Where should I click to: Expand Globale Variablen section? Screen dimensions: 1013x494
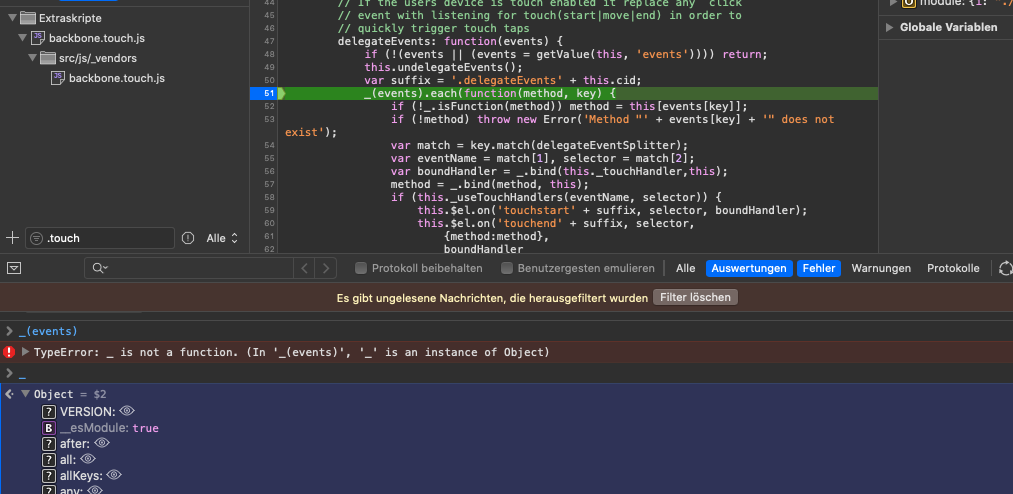890,27
